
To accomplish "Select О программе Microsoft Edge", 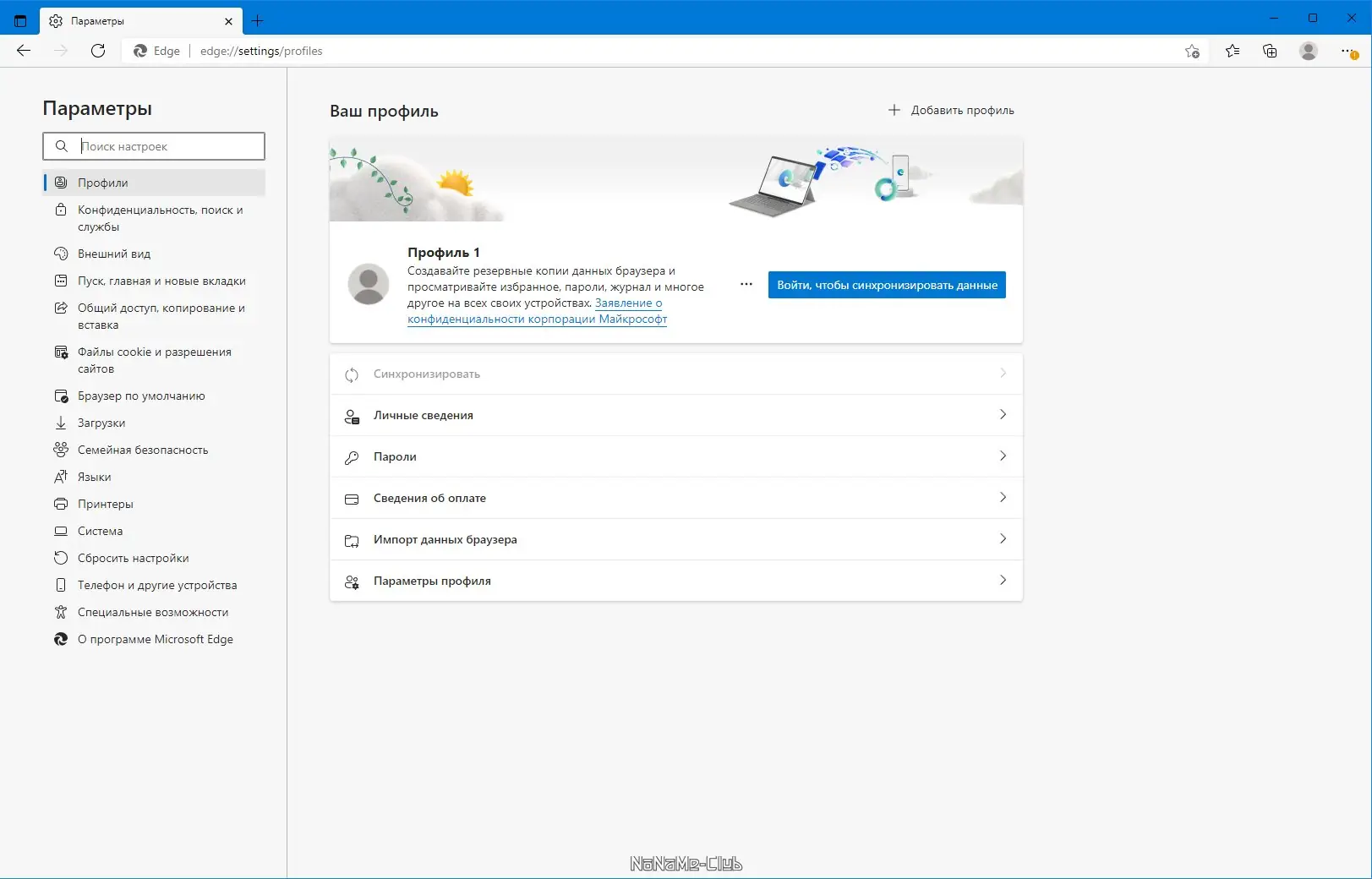I will [x=154, y=639].
